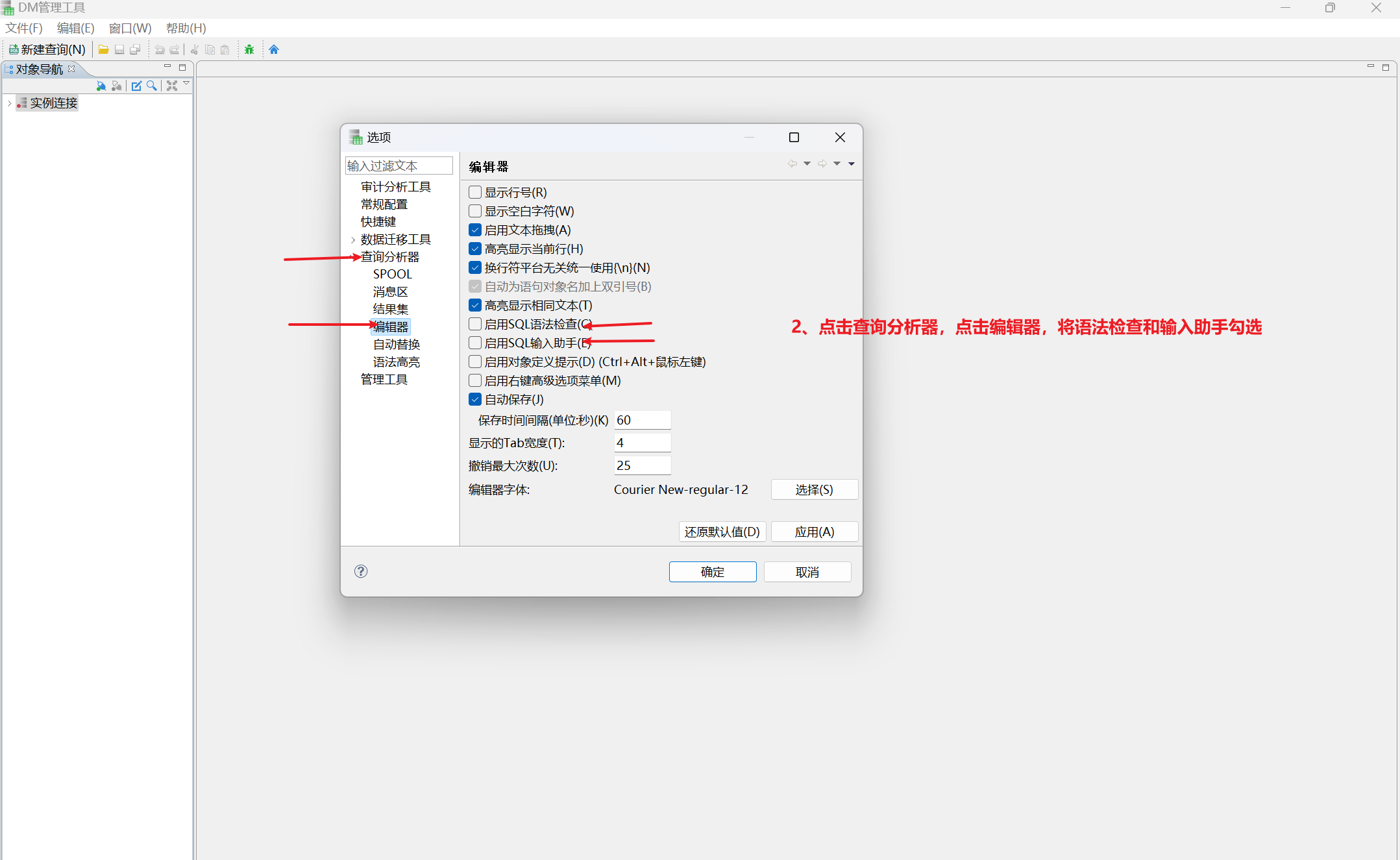Maximize the 对象导航 panel
This screenshot has width=1400, height=860.
(182, 67)
